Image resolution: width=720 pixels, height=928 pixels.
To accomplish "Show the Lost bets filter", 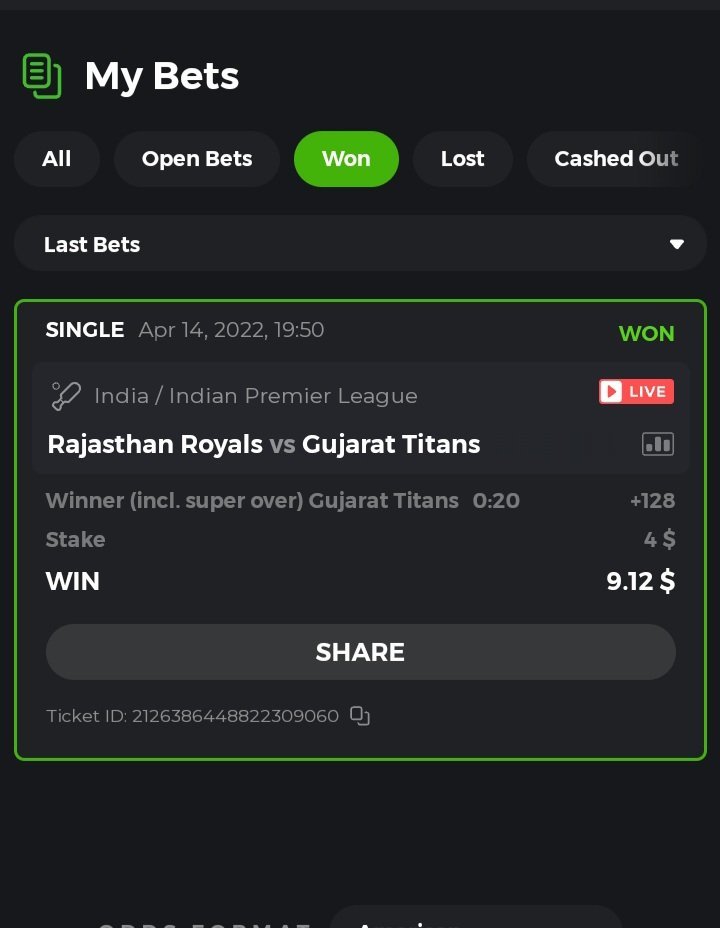I will [x=463, y=159].
